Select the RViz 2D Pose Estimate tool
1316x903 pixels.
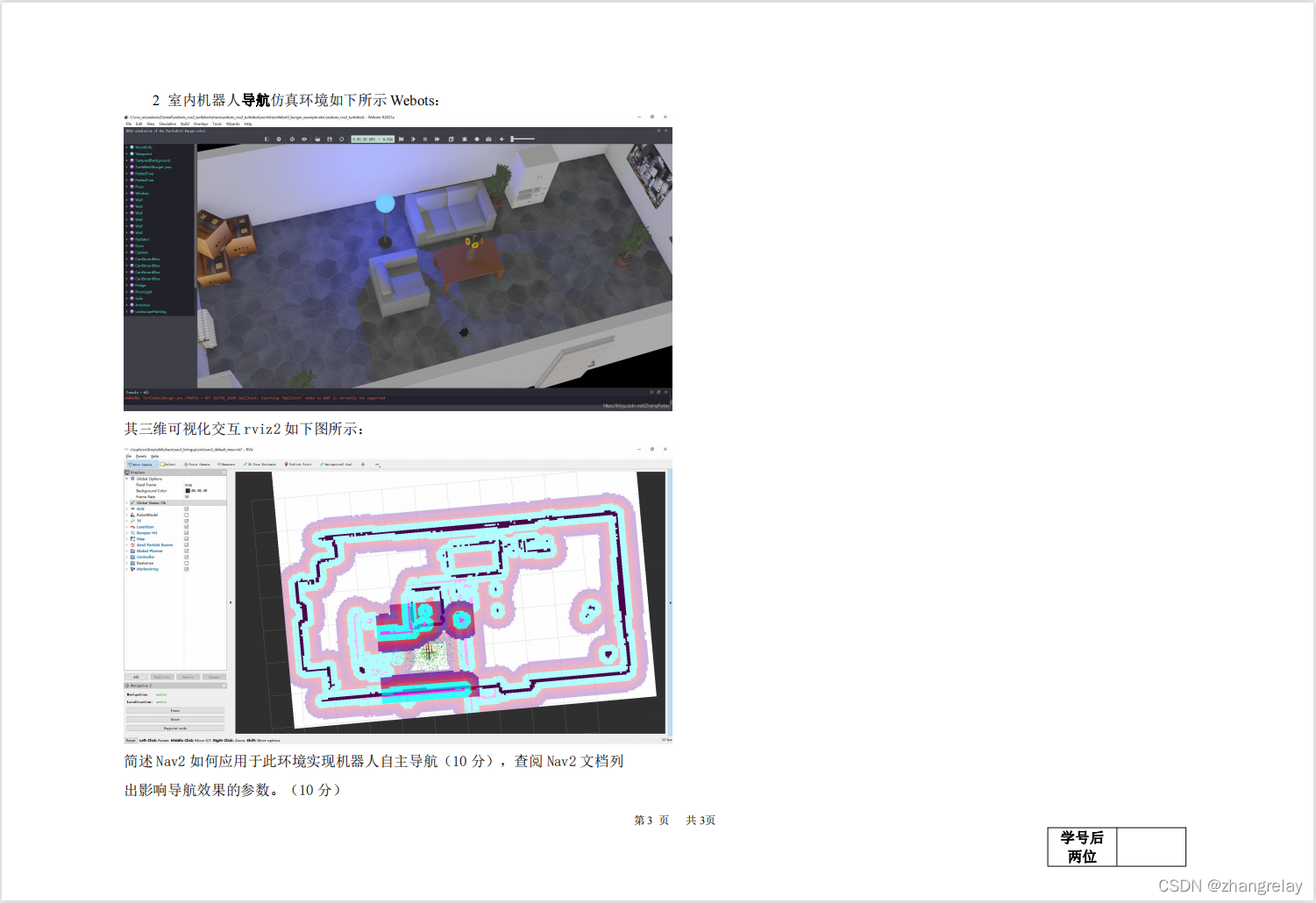pos(259,465)
